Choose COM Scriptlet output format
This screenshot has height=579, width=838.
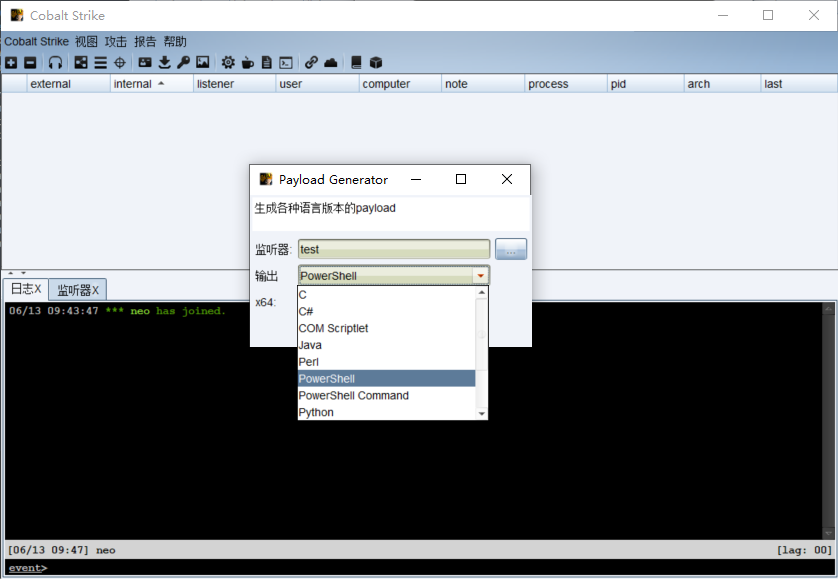[x=386, y=328]
